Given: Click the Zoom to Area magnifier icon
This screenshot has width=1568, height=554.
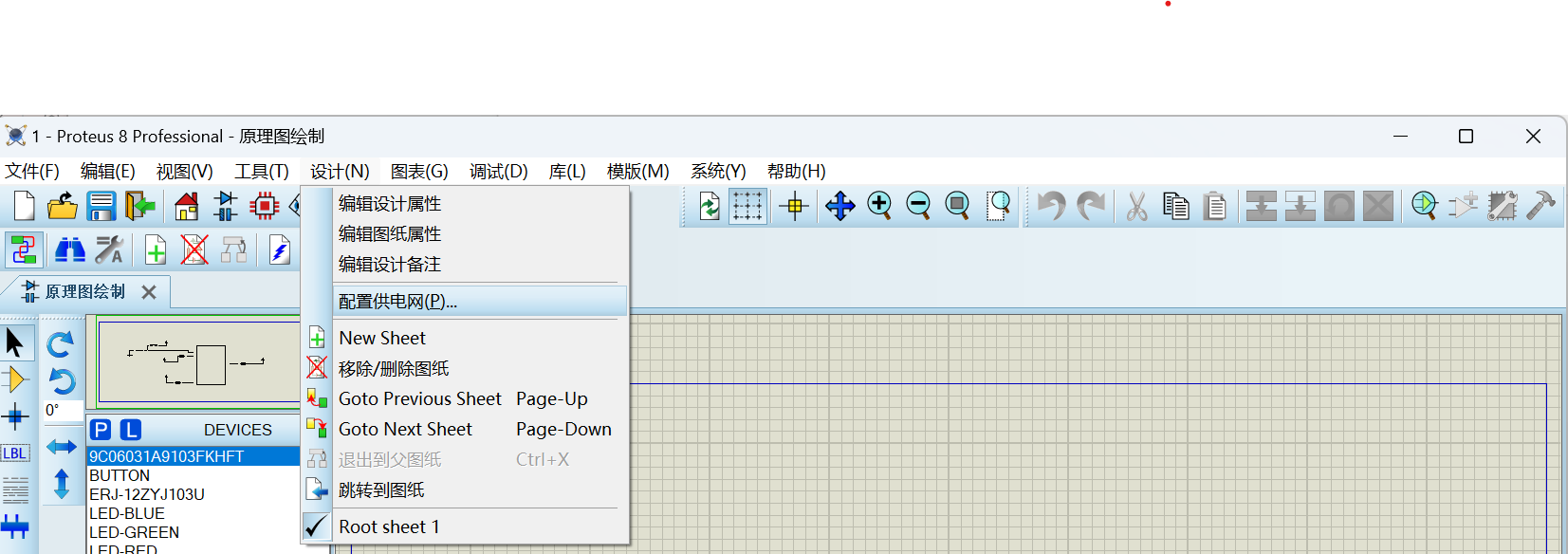Looking at the screenshot, I should pyautogui.click(x=998, y=205).
